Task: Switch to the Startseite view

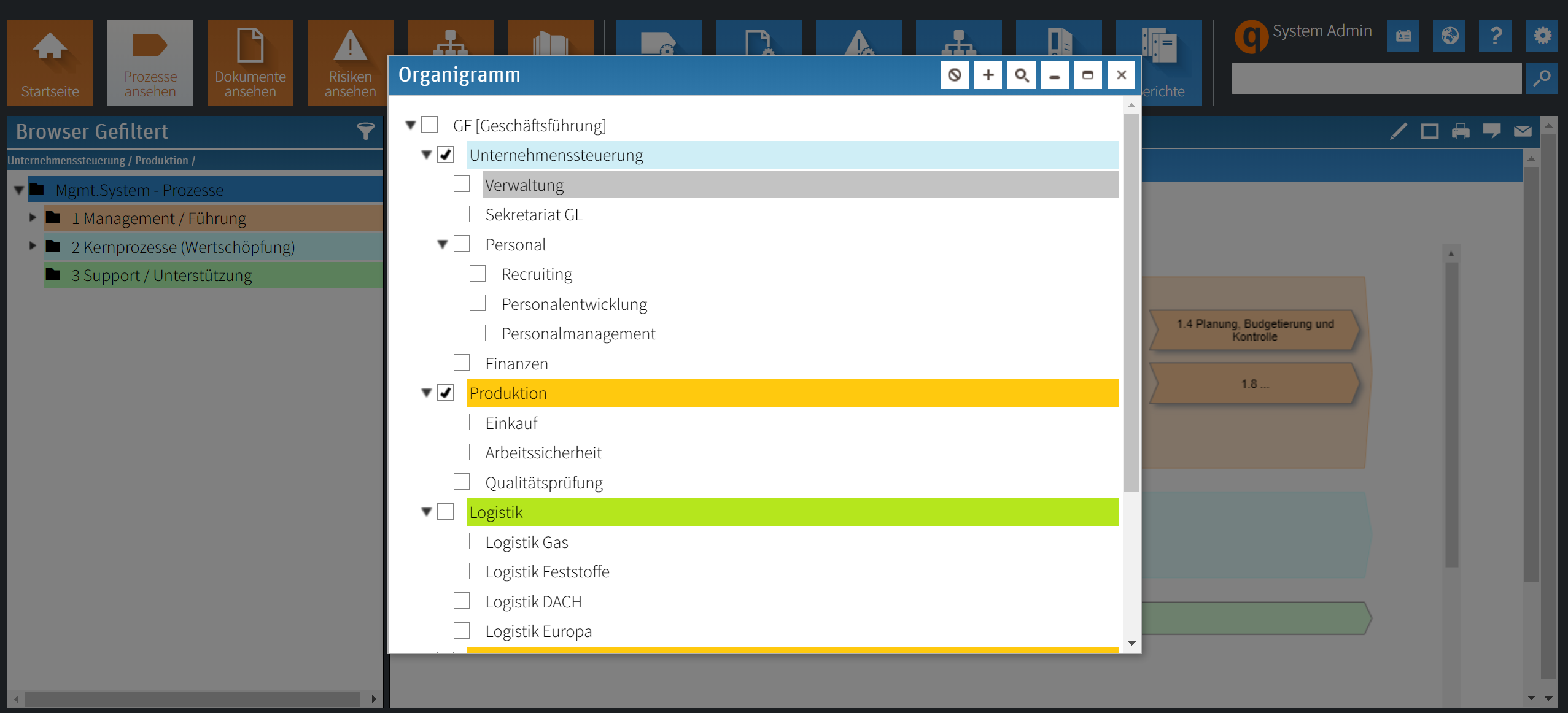Action: tap(50, 62)
